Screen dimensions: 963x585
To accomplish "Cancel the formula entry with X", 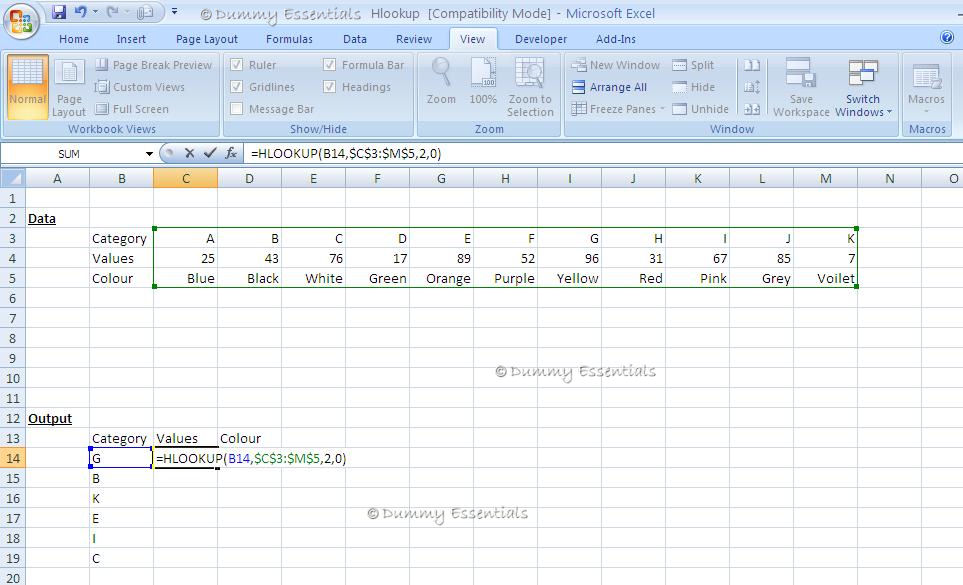I will click(189, 153).
